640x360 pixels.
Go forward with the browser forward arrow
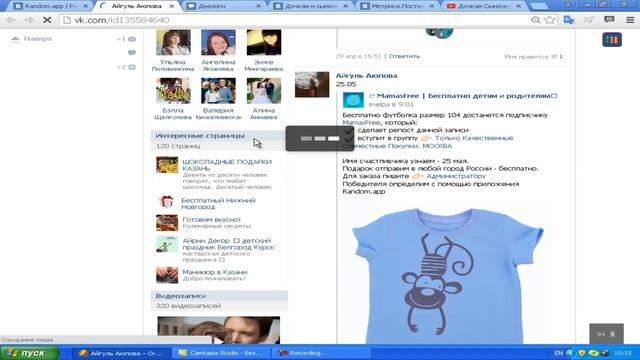pyautogui.click(x=29, y=20)
